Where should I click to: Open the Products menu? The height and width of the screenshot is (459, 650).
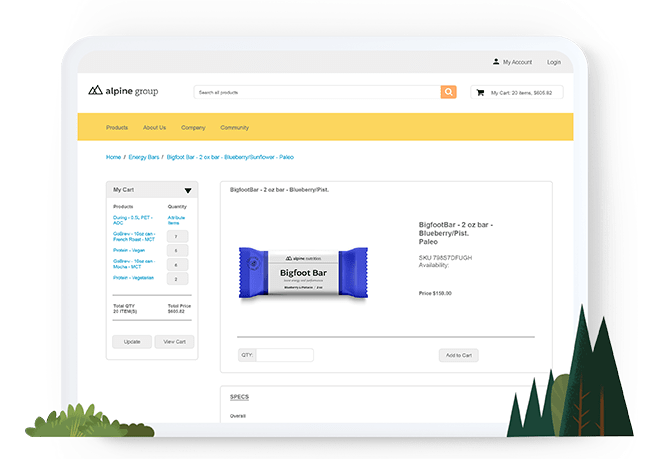117,128
